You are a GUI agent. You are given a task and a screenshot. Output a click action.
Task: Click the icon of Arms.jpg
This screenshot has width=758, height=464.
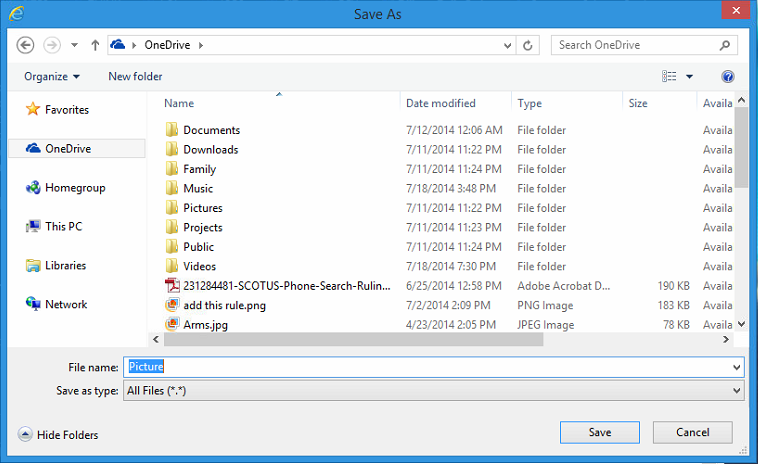click(172, 324)
